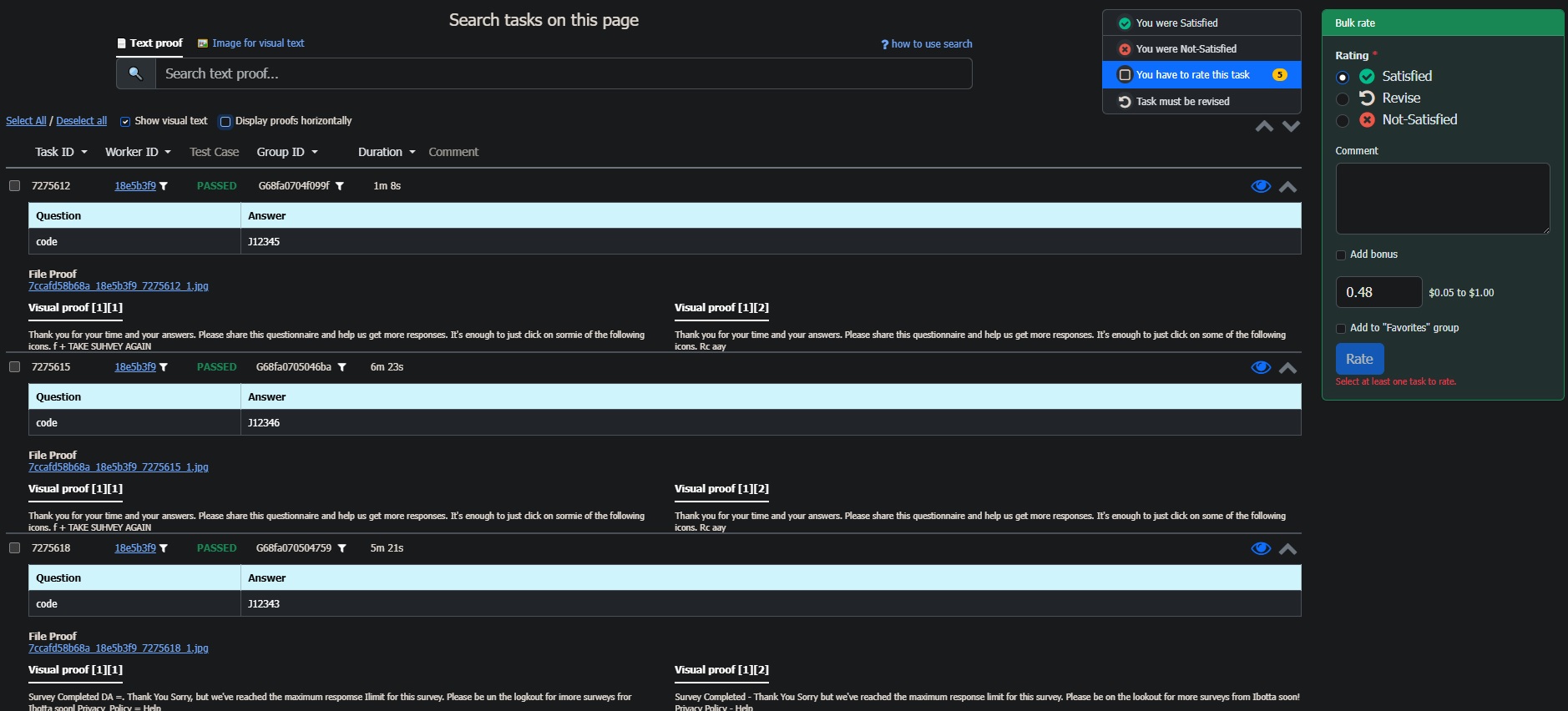The height and width of the screenshot is (711, 1568).
Task: Click filter funnel beside group G68fa0704f099f
Action: pos(340,186)
